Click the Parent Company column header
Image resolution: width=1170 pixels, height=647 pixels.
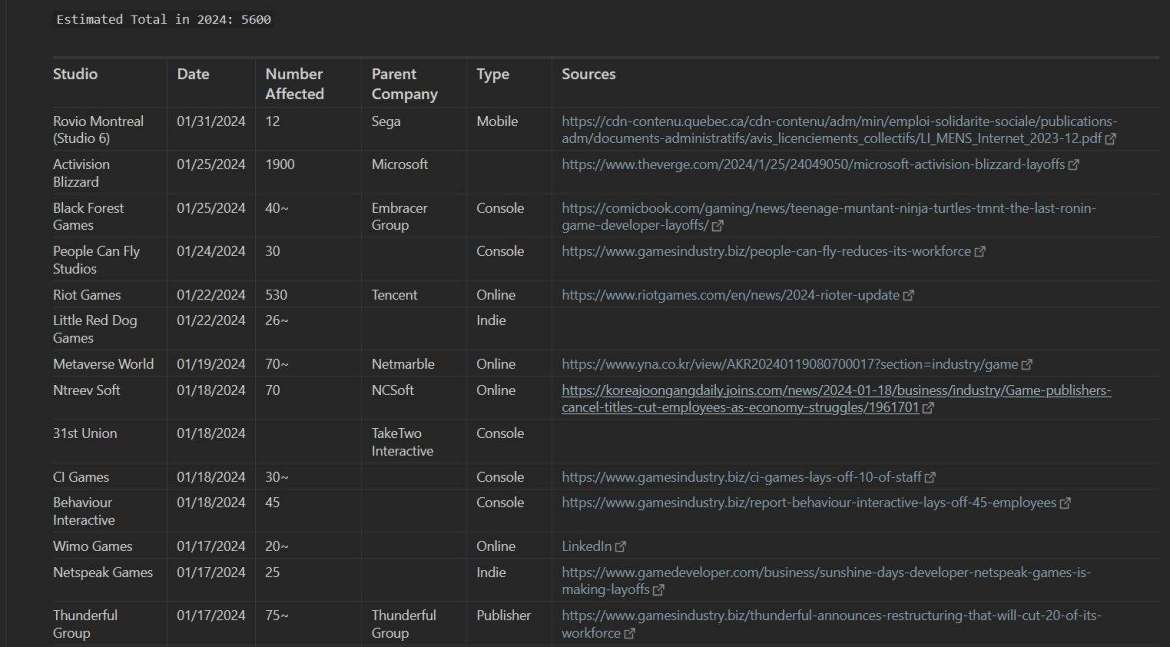404,84
